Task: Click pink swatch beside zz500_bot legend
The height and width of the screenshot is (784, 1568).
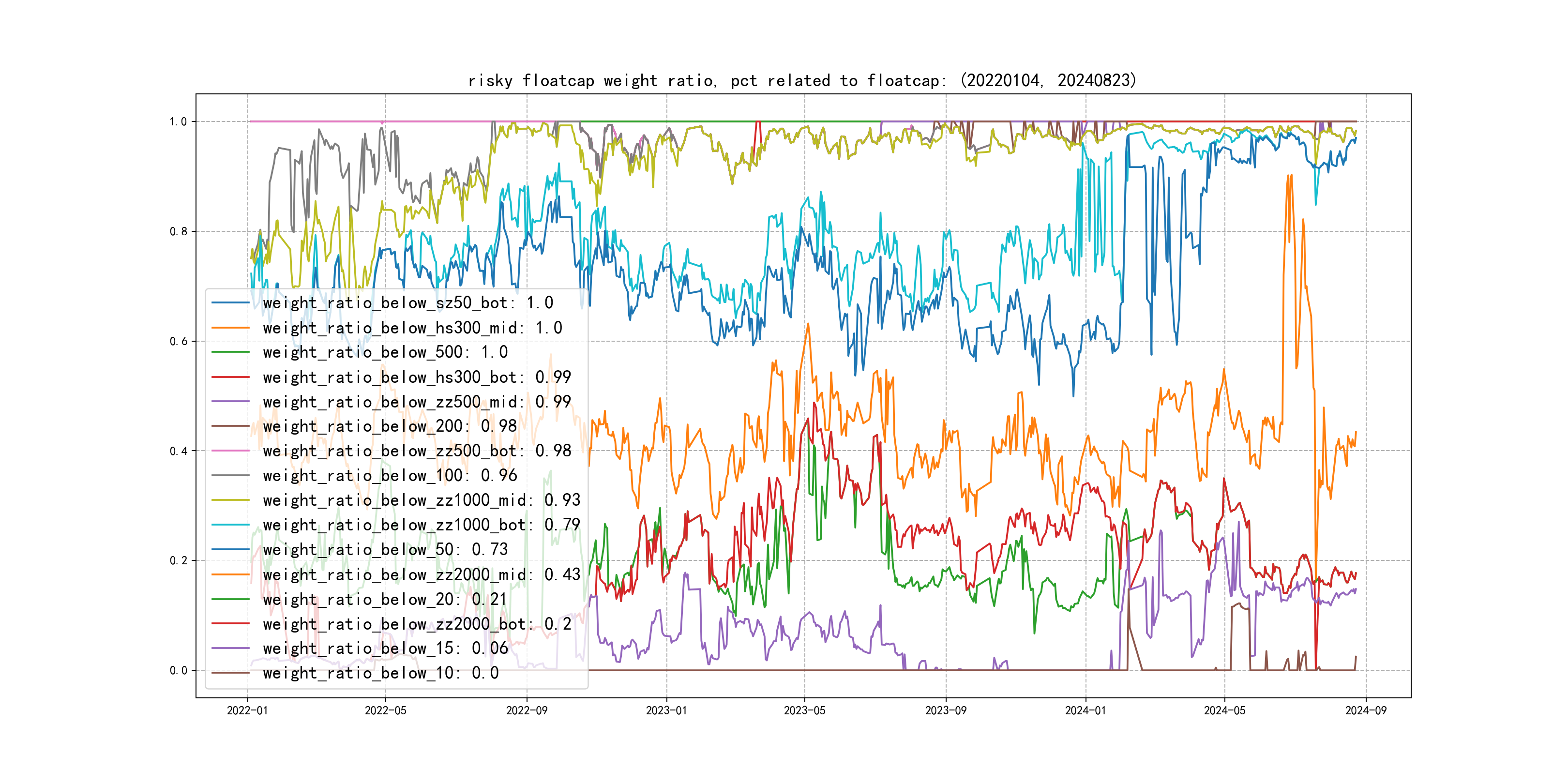Action: tap(230, 451)
